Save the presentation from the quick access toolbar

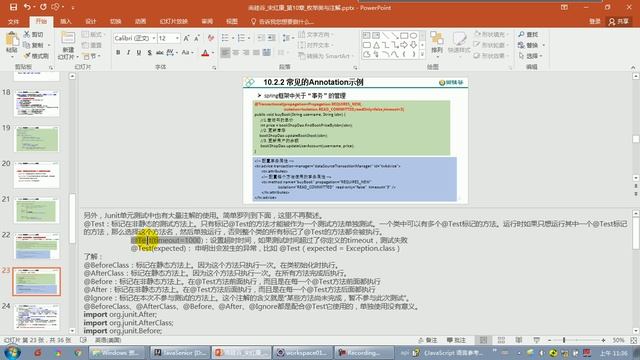click(13, 7)
